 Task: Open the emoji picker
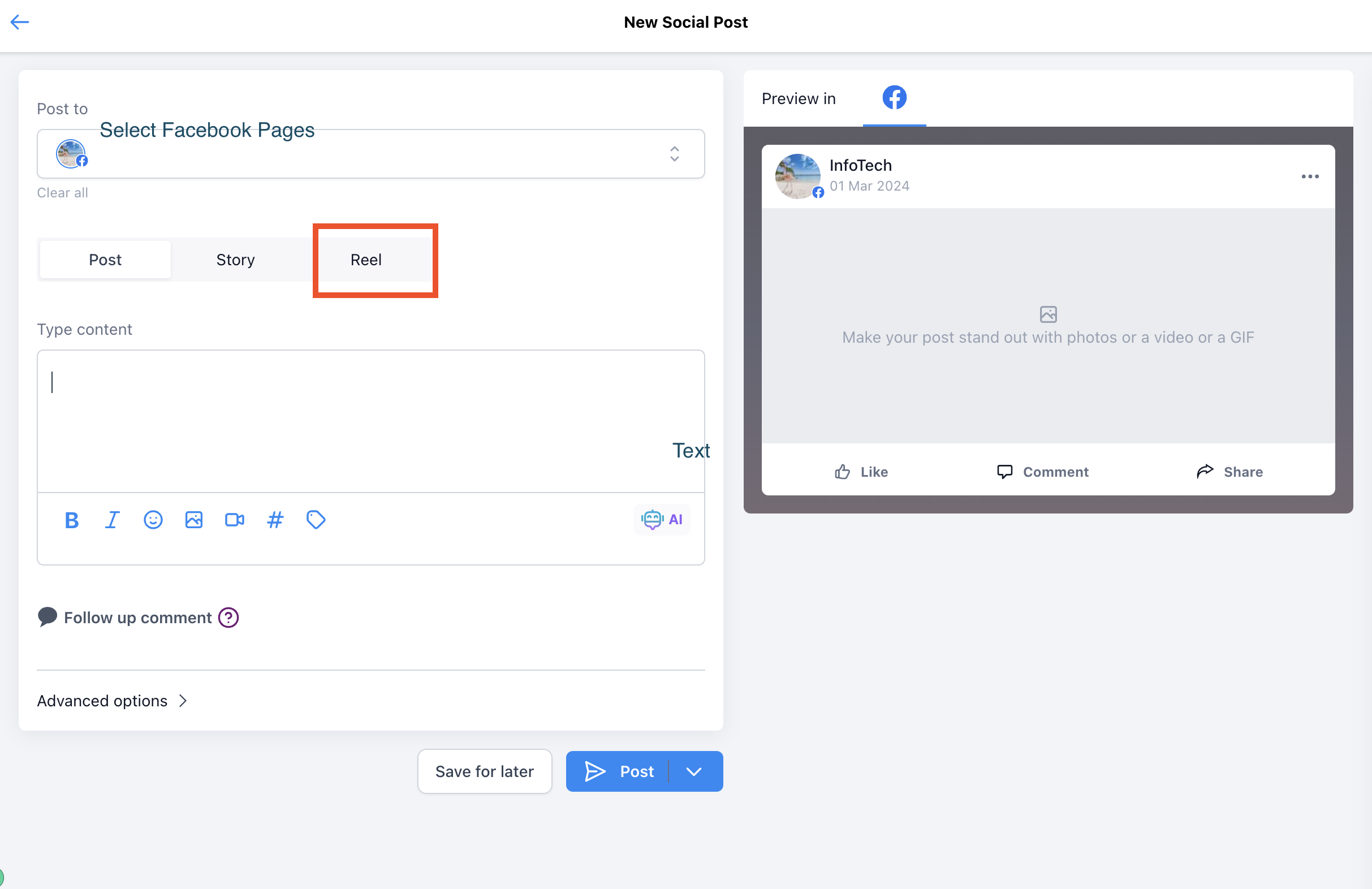pyautogui.click(x=153, y=520)
